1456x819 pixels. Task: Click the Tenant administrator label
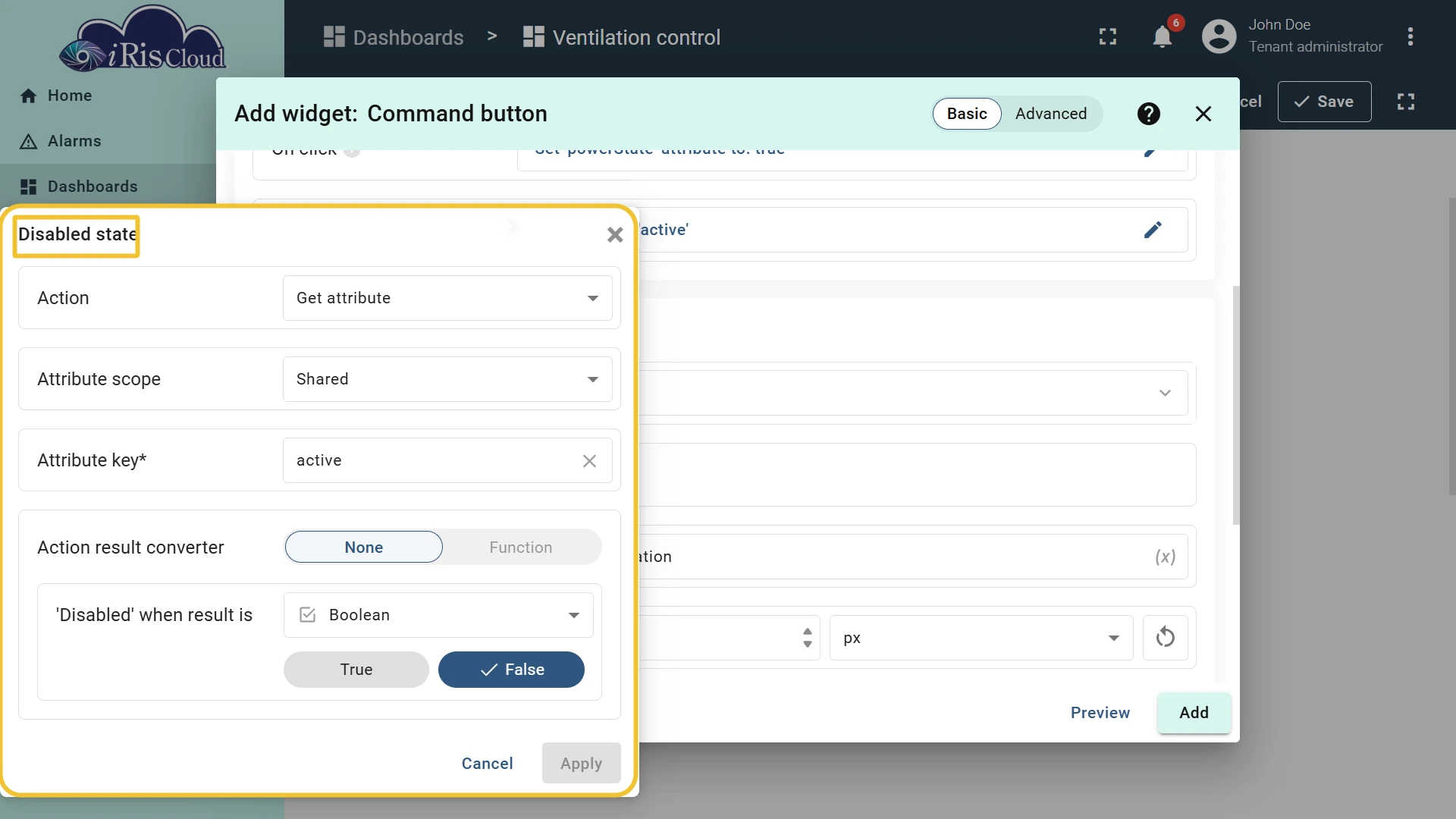pyautogui.click(x=1316, y=47)
